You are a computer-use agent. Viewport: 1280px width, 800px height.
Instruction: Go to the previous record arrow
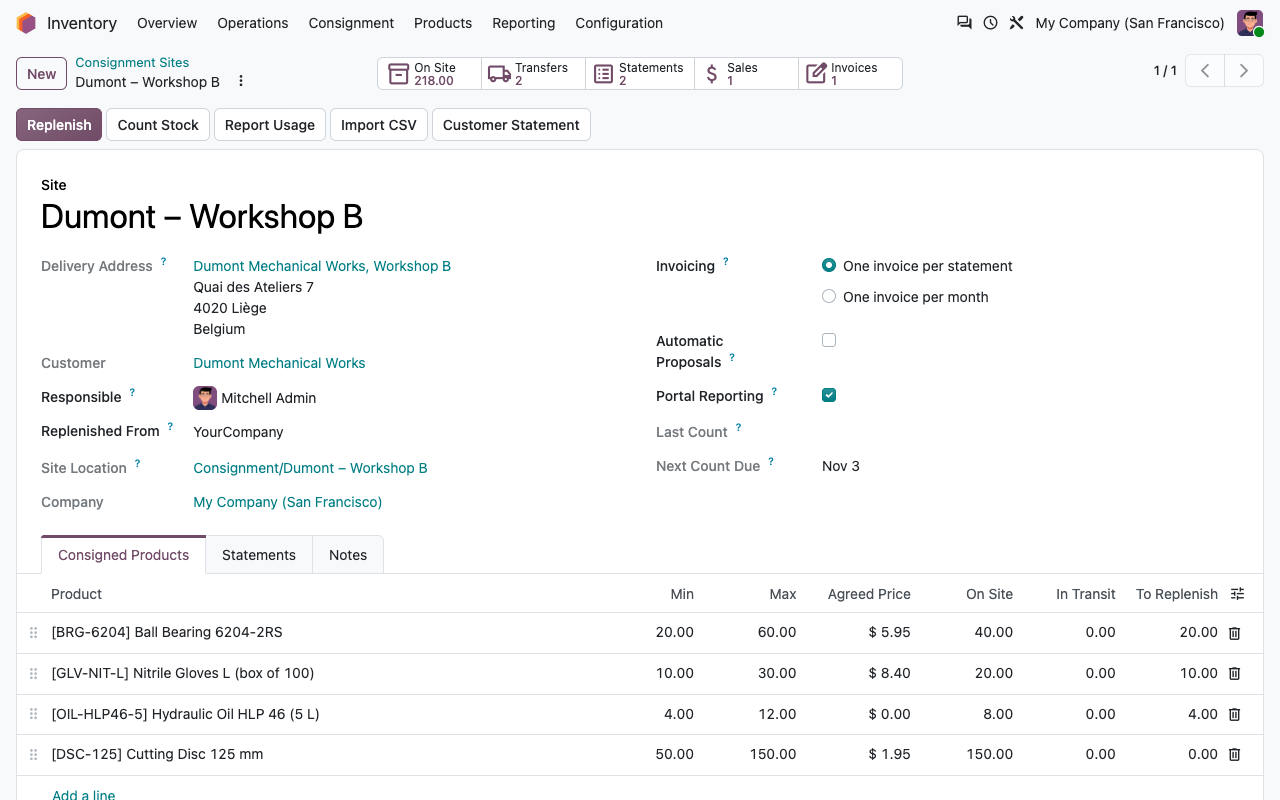(1205, 71)
